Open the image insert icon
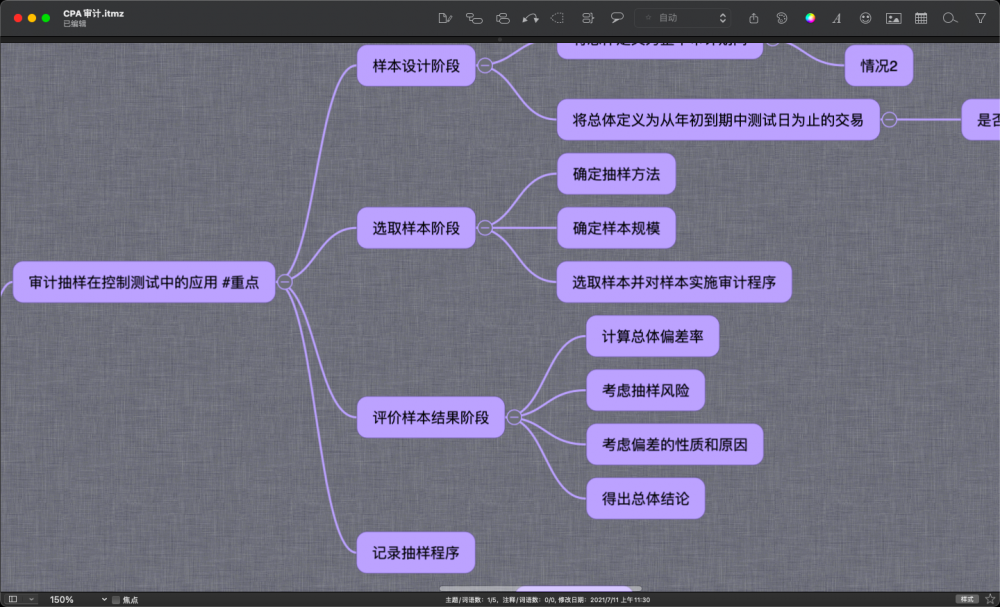The height and width of the screenshot is (607, 1000). click(x=893, y=18)
